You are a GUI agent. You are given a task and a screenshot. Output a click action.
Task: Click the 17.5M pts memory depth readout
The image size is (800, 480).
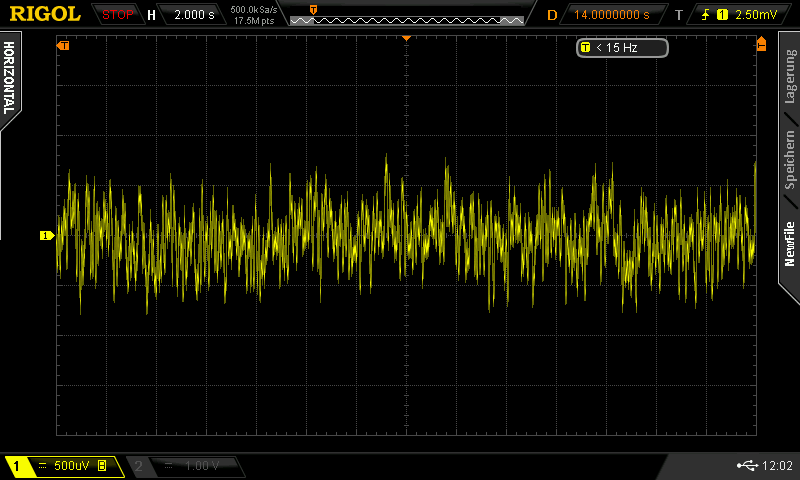point(254,21)
